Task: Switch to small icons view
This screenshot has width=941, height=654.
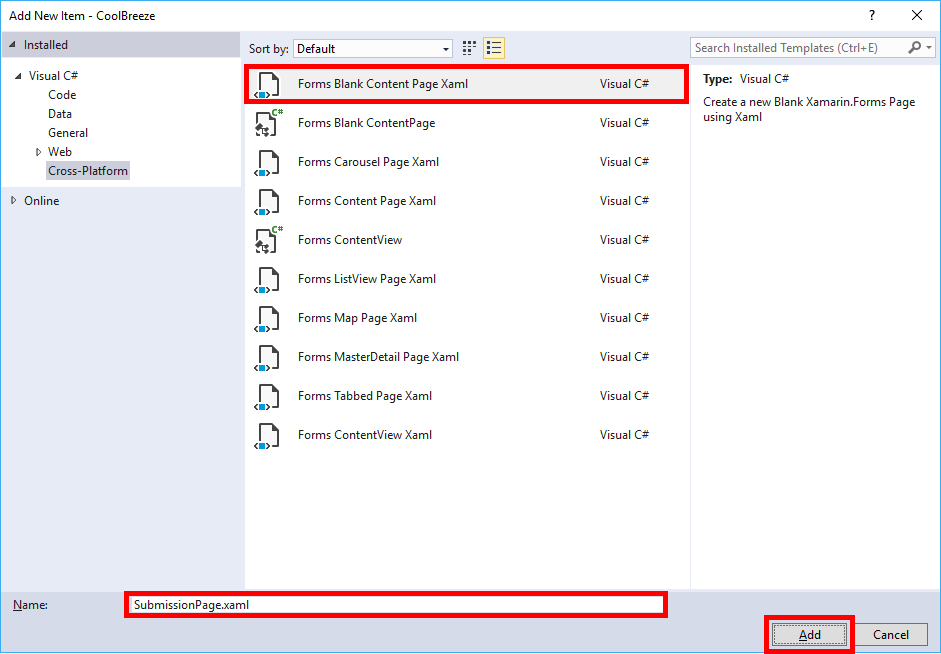Action: 470,48
